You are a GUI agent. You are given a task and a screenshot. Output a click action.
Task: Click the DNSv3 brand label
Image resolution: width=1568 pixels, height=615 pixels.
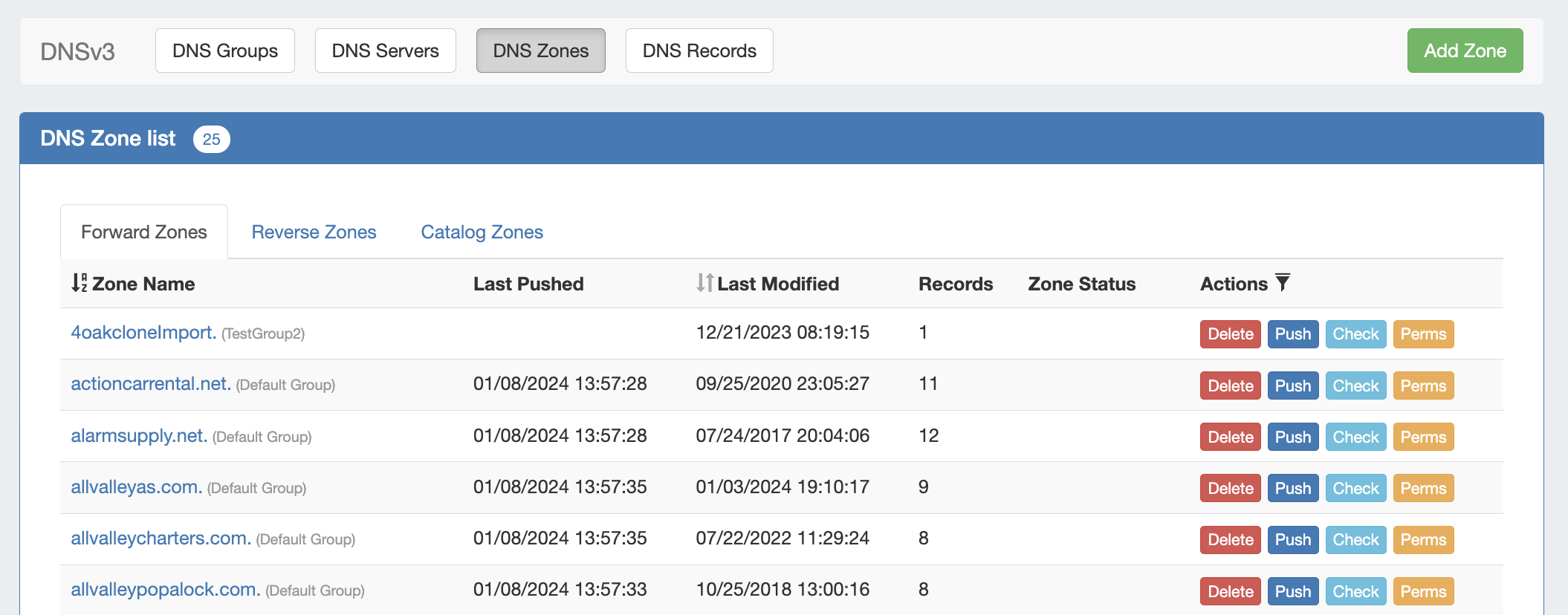77,51
